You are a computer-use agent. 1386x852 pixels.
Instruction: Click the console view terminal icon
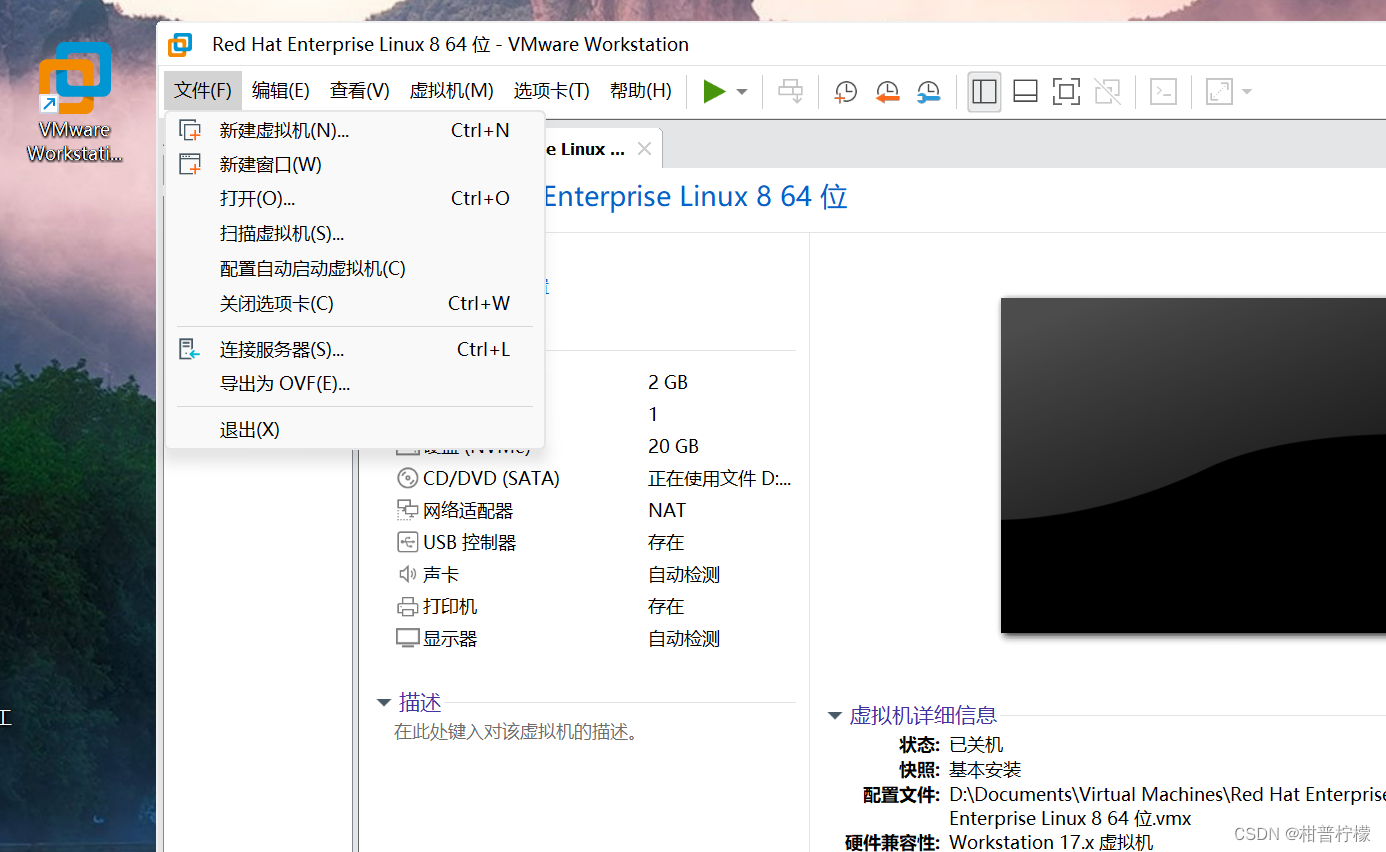(x=1163, y=92)
